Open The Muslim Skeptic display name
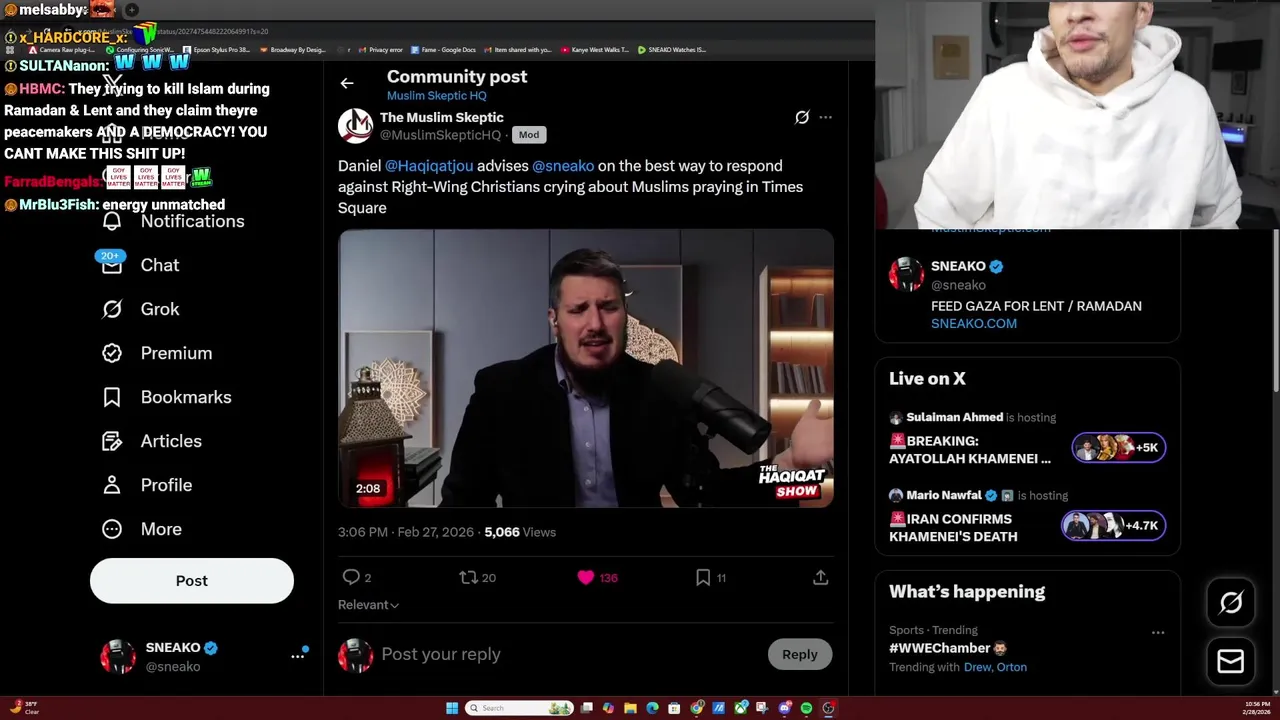Screen dimensions: 1280x720 coord(442,117)
